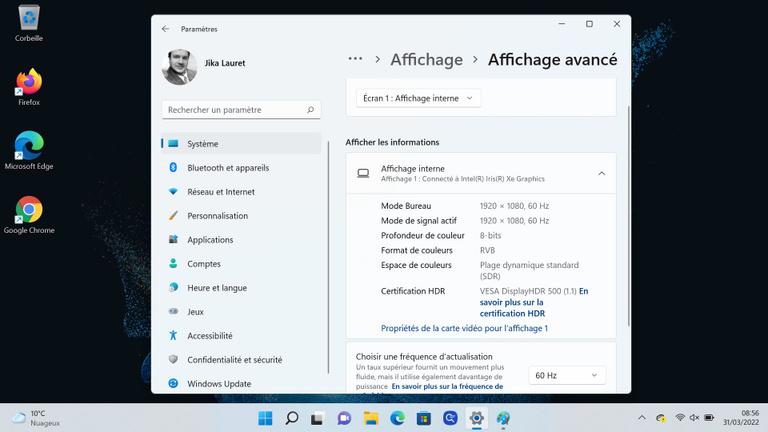
Task: Open Microsoft Store from the taskbar
Action: pyautogui.click(x=424, y=418)
